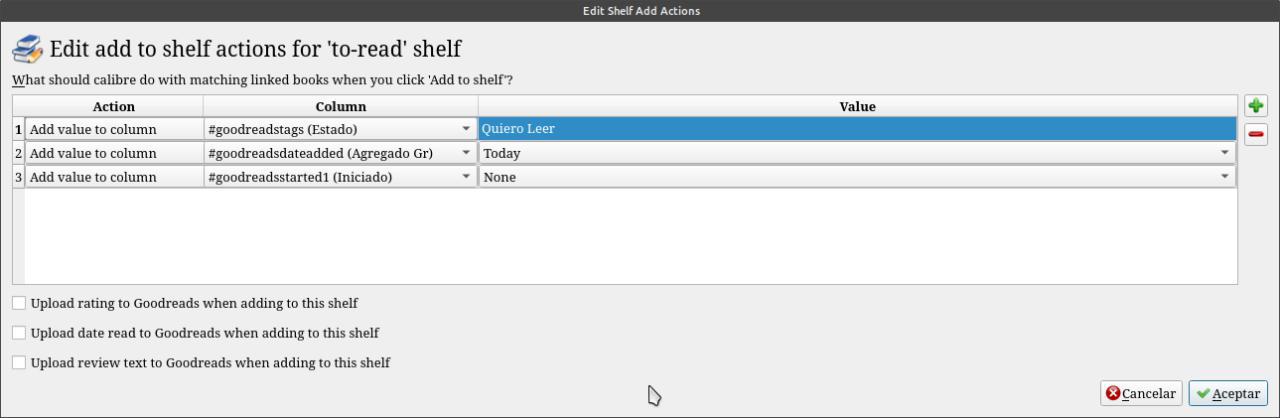This screenshot has width=1280, height=418.
Task: Open the #goodreadsstarted1 (Iniciado) column dropdown
Action: [466, 177]
